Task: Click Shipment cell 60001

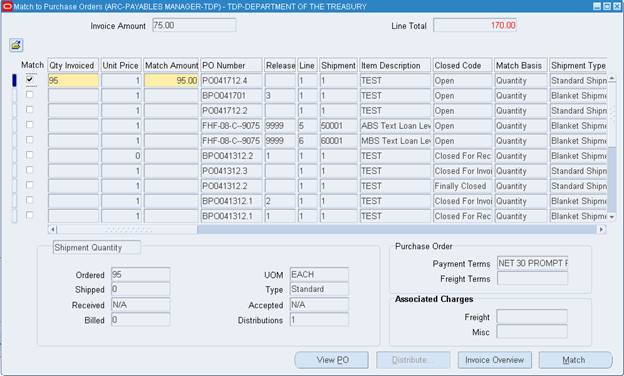Action: (338, 141)
